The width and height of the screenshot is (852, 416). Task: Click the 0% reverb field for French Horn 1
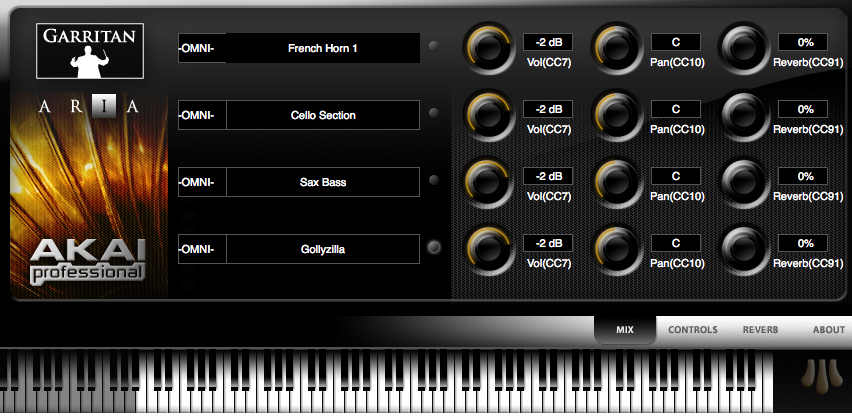tap(803, 42)
